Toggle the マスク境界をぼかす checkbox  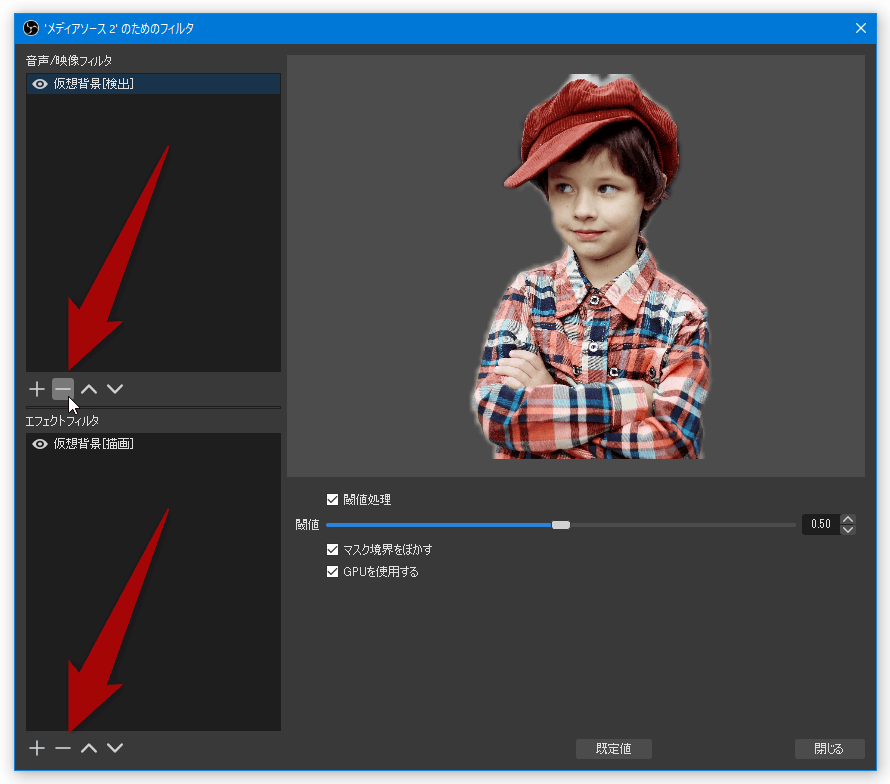(333, 550)
